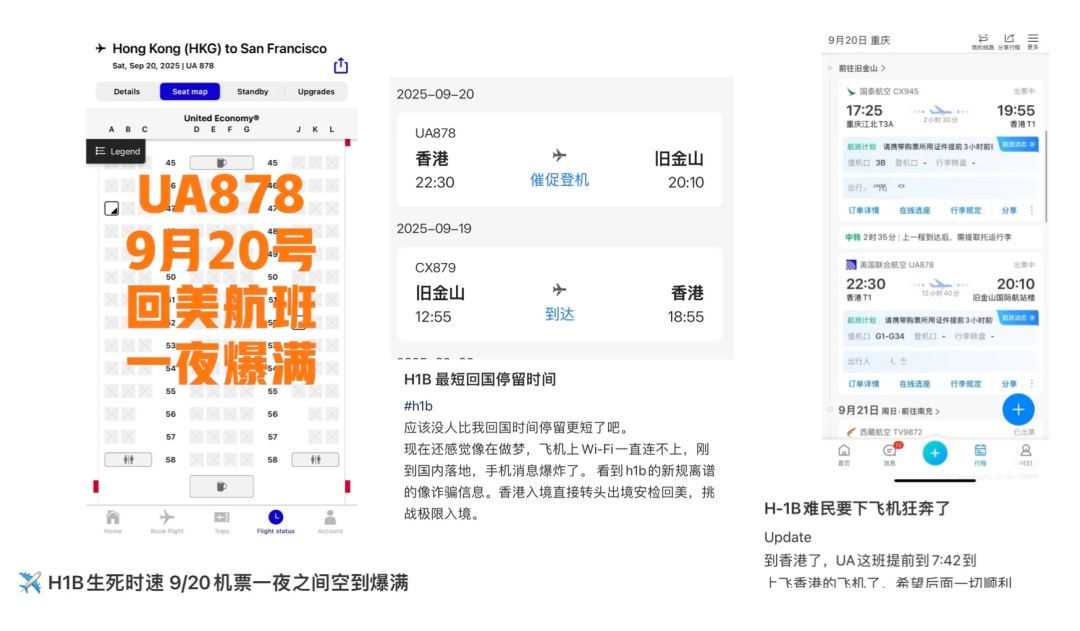The width and height of the screenshot is (1080, 631).
Task: Open 消息 messages with the 22 badge
Action: [x=889, y=452]
